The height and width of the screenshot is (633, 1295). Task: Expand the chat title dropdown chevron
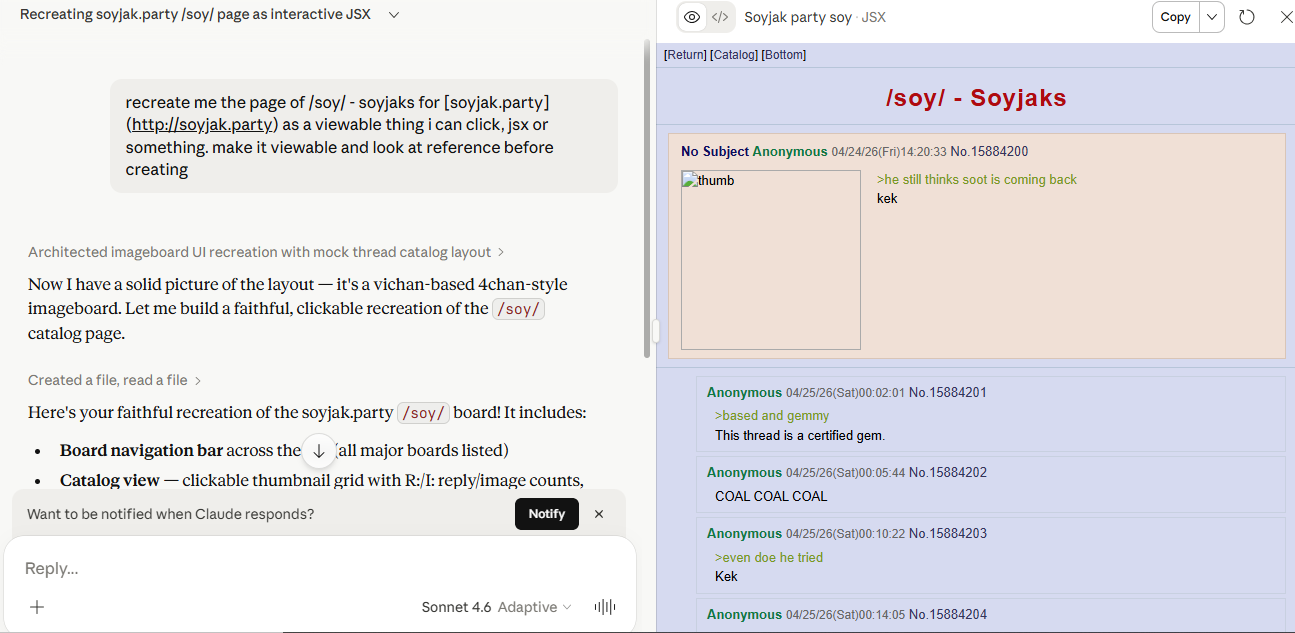pos(394,15)
